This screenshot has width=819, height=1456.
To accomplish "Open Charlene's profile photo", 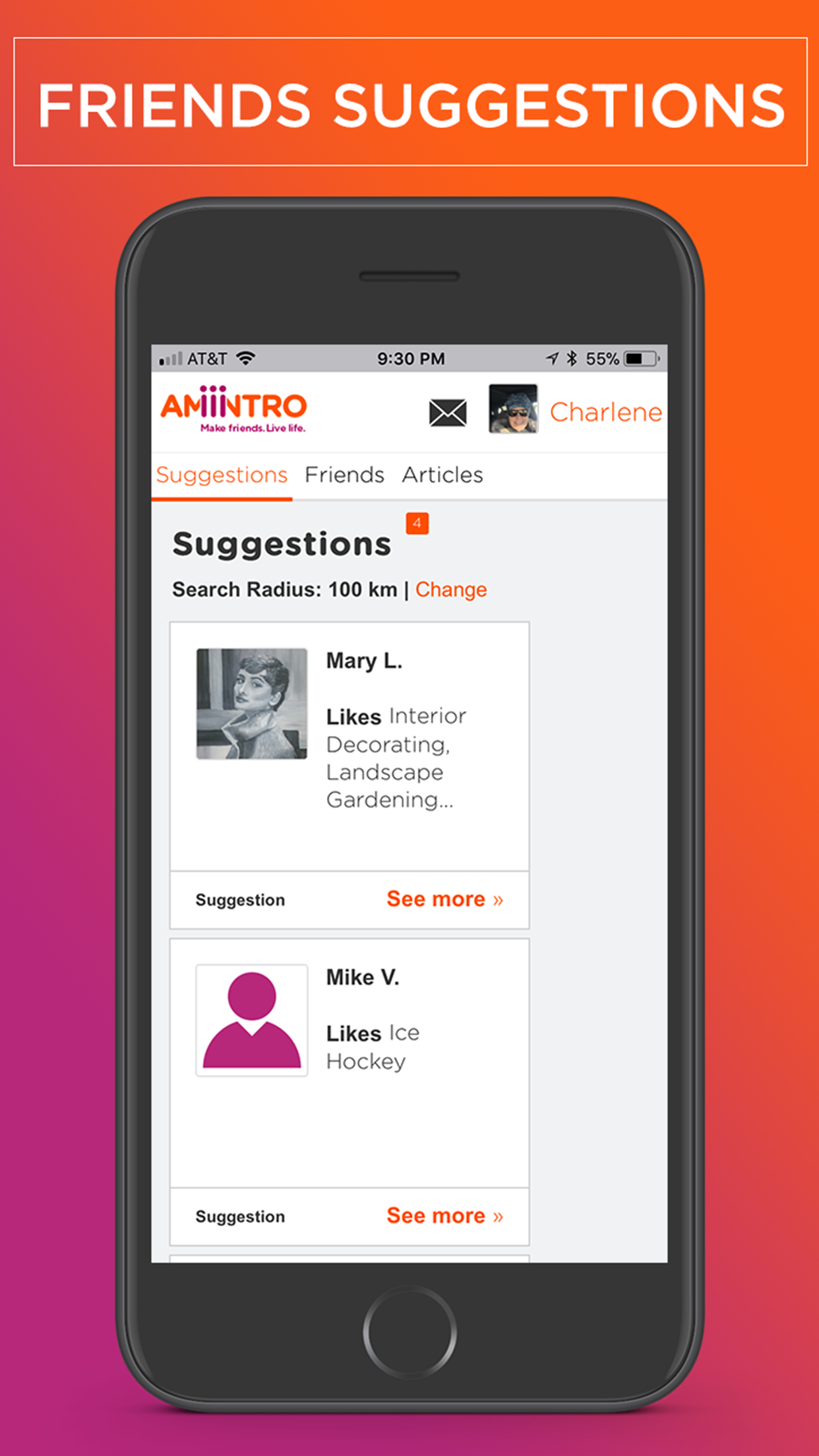I will click(513, 409).
